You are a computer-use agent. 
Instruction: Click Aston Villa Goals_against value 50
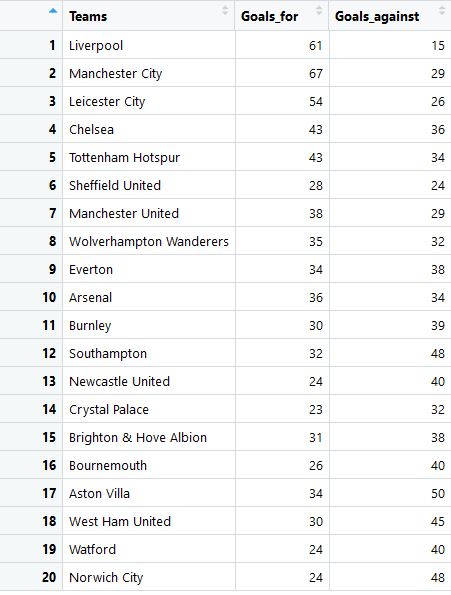(438, 494)
